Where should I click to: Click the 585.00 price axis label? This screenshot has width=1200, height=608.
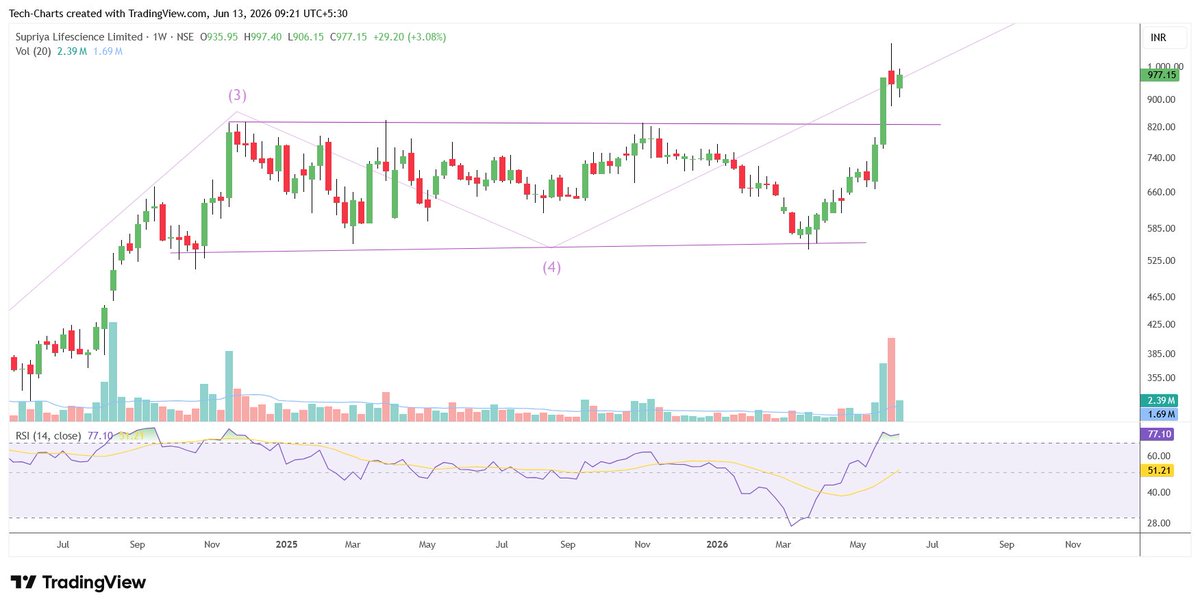tap(1160, 229)
